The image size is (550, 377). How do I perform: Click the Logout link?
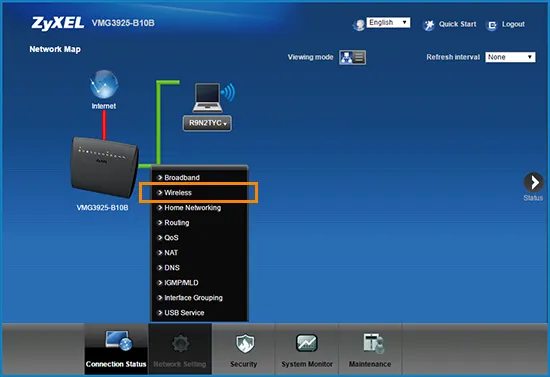[x=513, y=24]
